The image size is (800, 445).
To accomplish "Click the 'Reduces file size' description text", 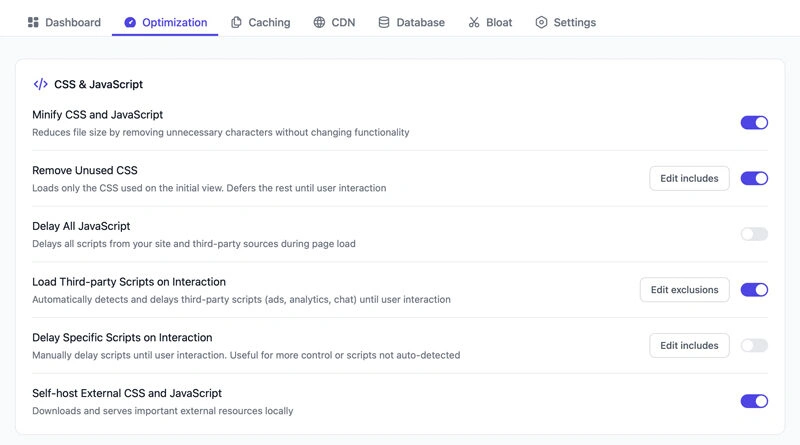I will click(221, 132).
